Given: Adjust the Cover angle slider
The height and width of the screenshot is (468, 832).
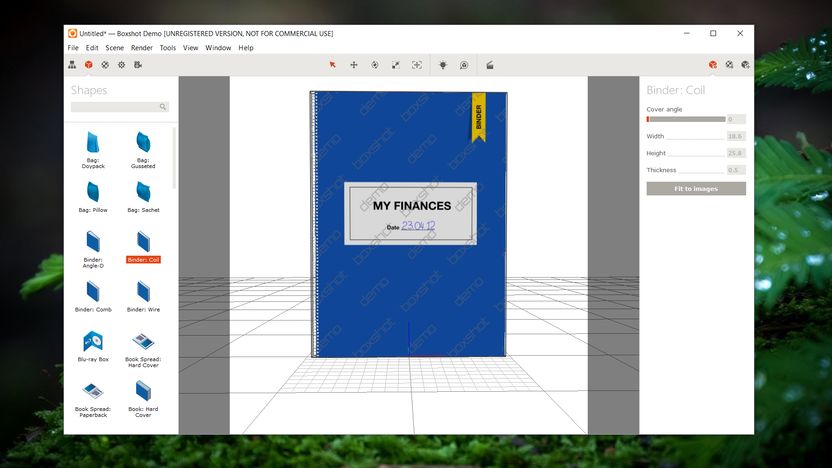Looking at the screenshot, I should (x=686, y=119).
